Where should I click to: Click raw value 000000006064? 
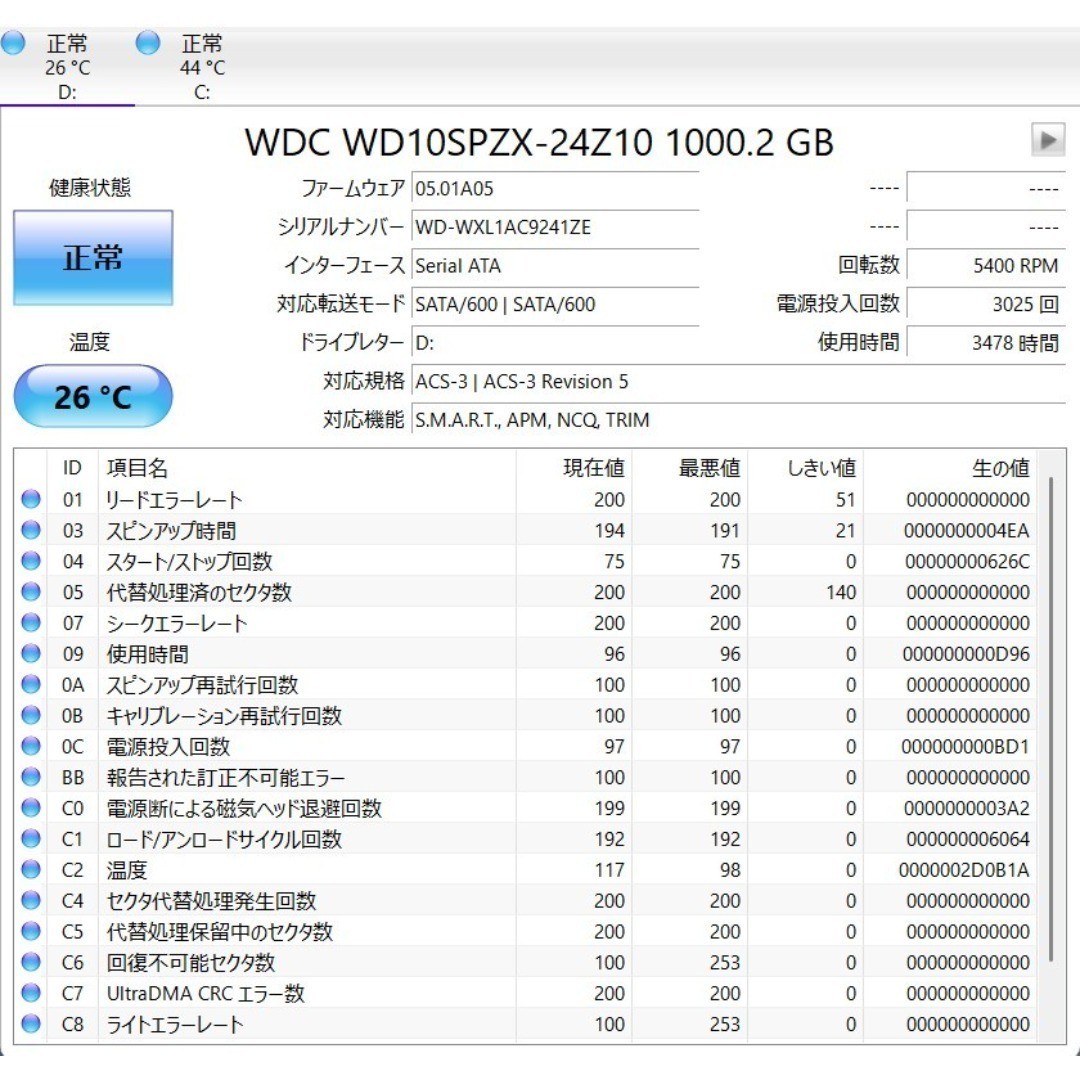(968, 839)
